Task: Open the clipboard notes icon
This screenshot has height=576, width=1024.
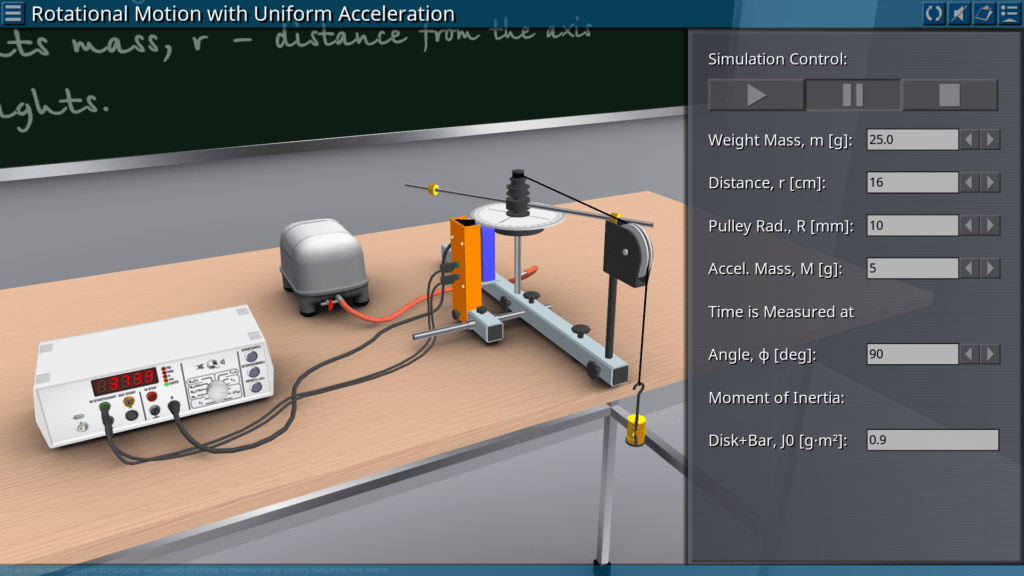Action: tap(983, 13)
